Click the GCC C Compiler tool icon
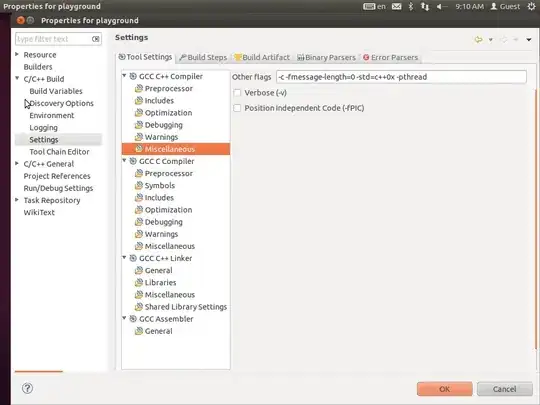This screenshot has height=405, width=540. click(133, 161)
